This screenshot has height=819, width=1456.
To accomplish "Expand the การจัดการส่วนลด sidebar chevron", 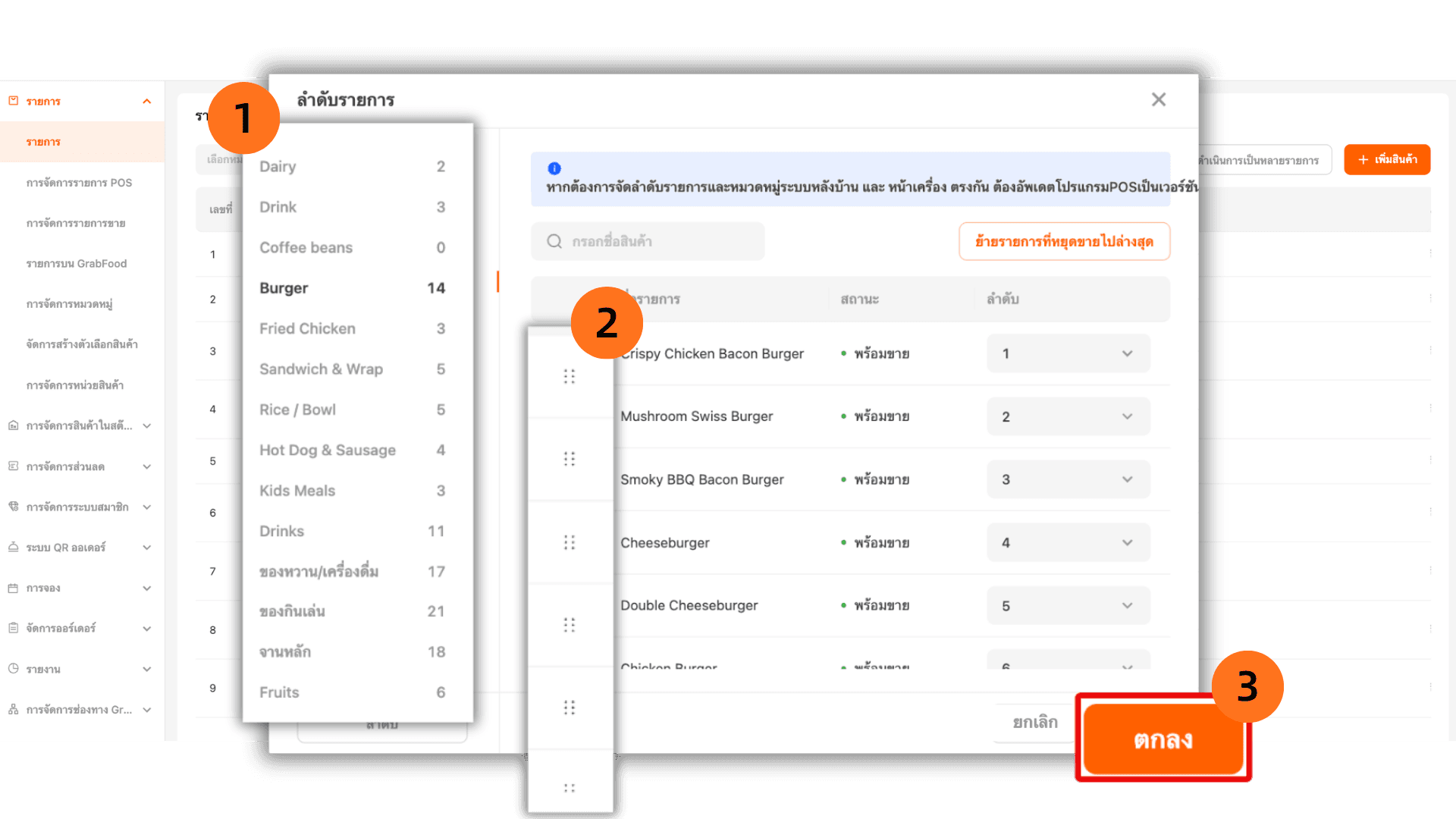I will tap(147, 466).
